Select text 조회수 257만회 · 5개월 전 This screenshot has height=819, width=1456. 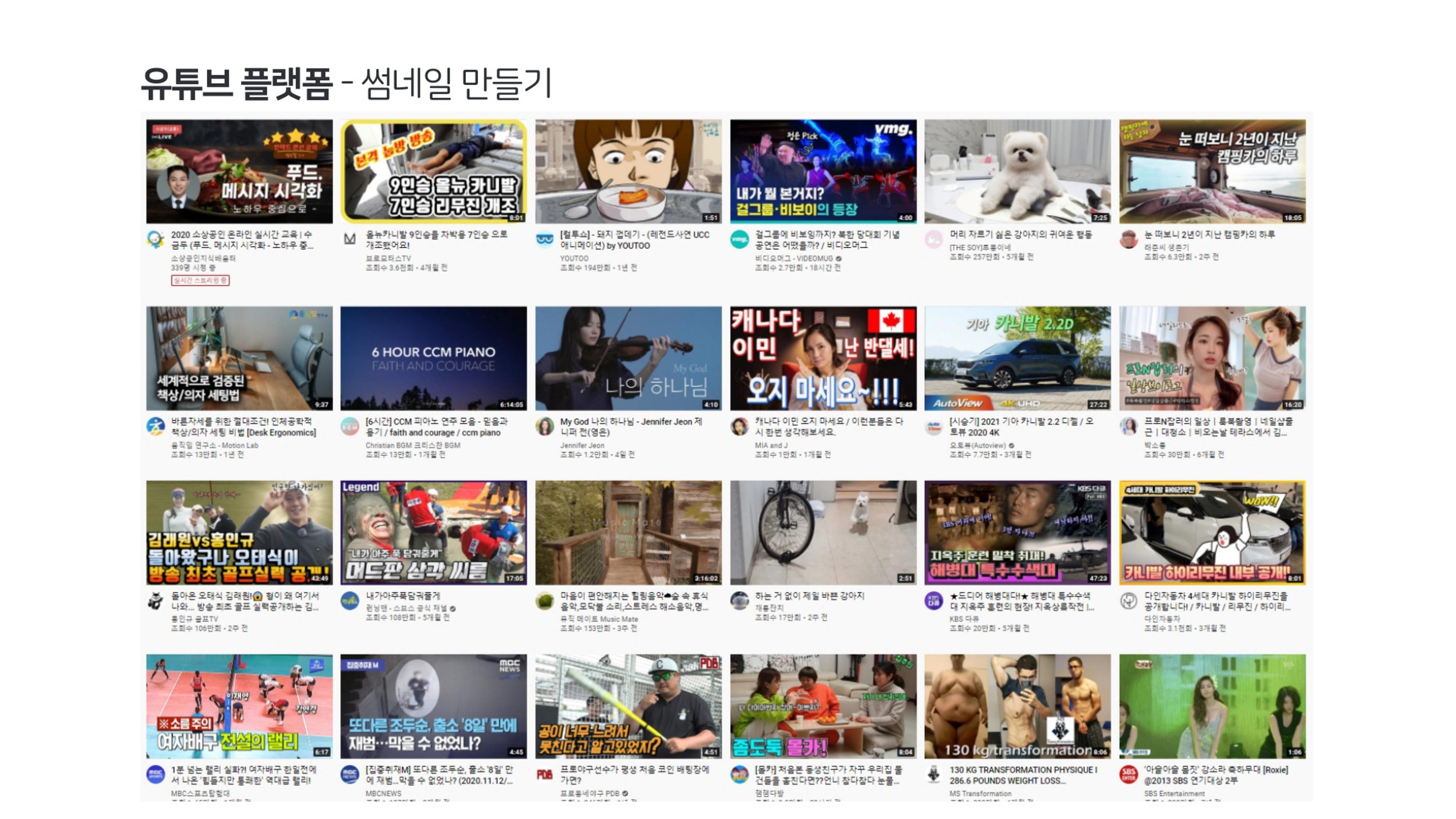[991, 257]
